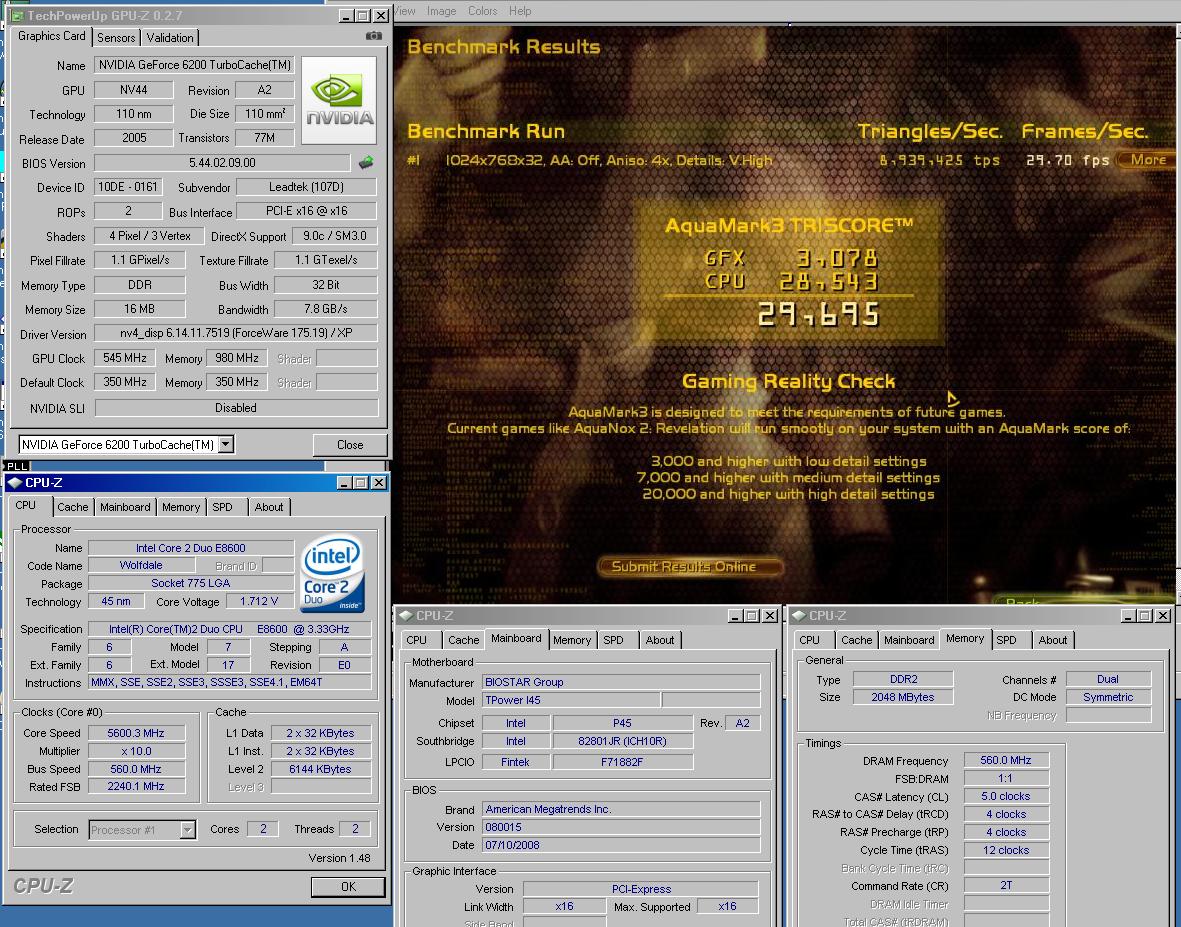Open Cache tab in the Memory CPU-Z window
This screenshot has width=1181, height=927.
[856, 640]
